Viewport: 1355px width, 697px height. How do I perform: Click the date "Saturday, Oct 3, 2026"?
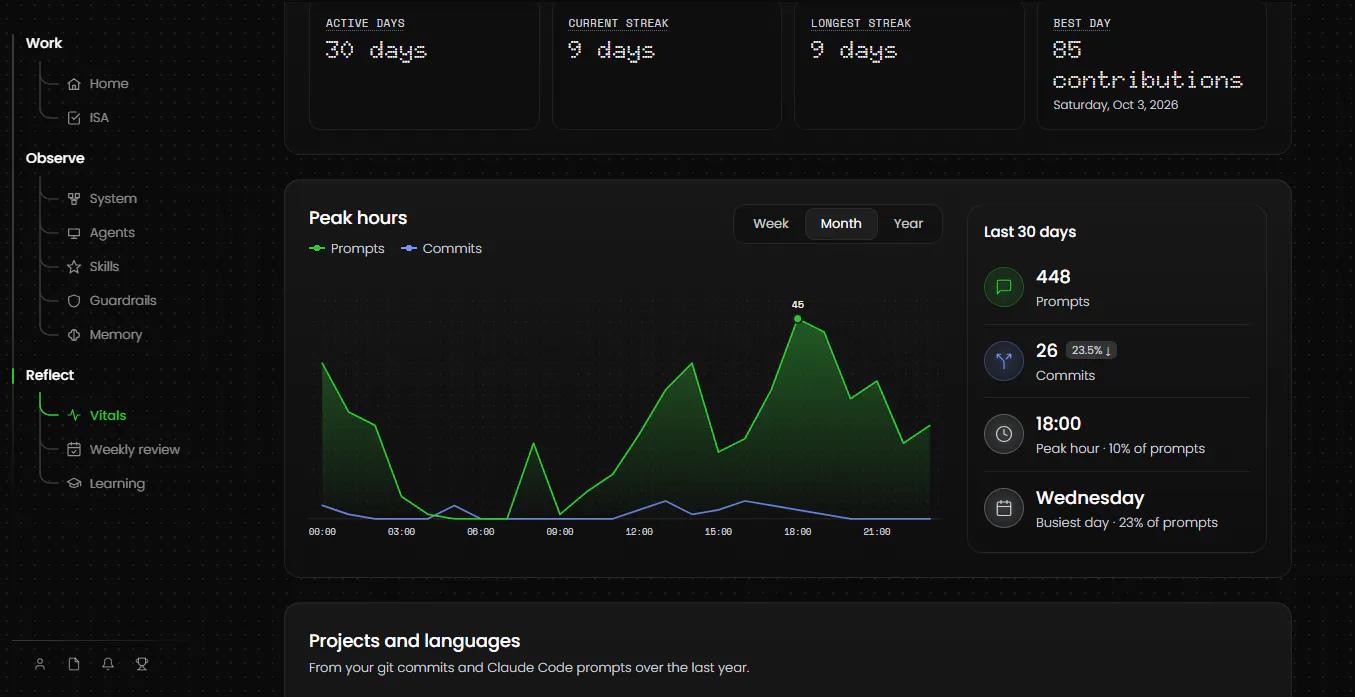pos(1116,105)
